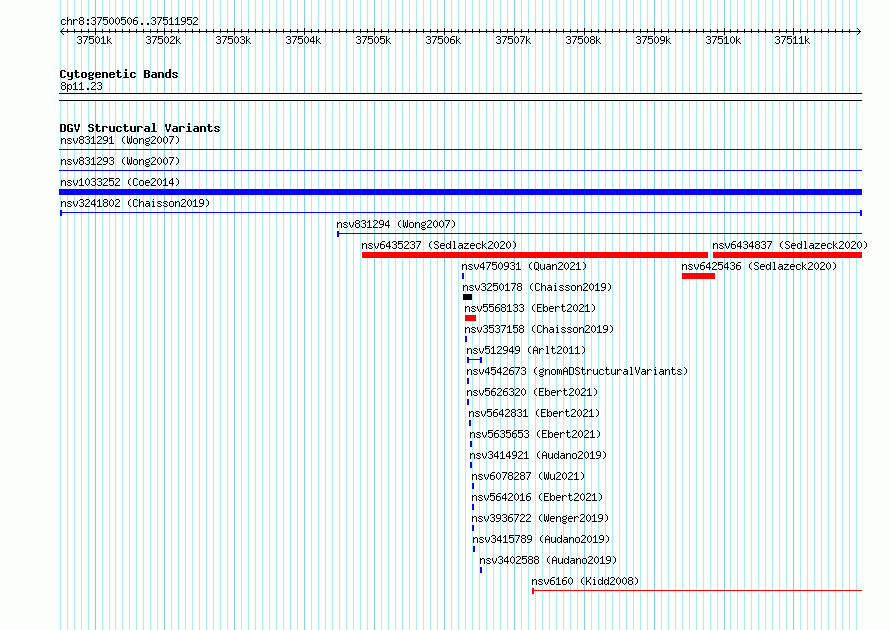Click the 37509k ruler tick label
Image resolution: width=890 pixels, height=630 pixels.
click(653, 40)
